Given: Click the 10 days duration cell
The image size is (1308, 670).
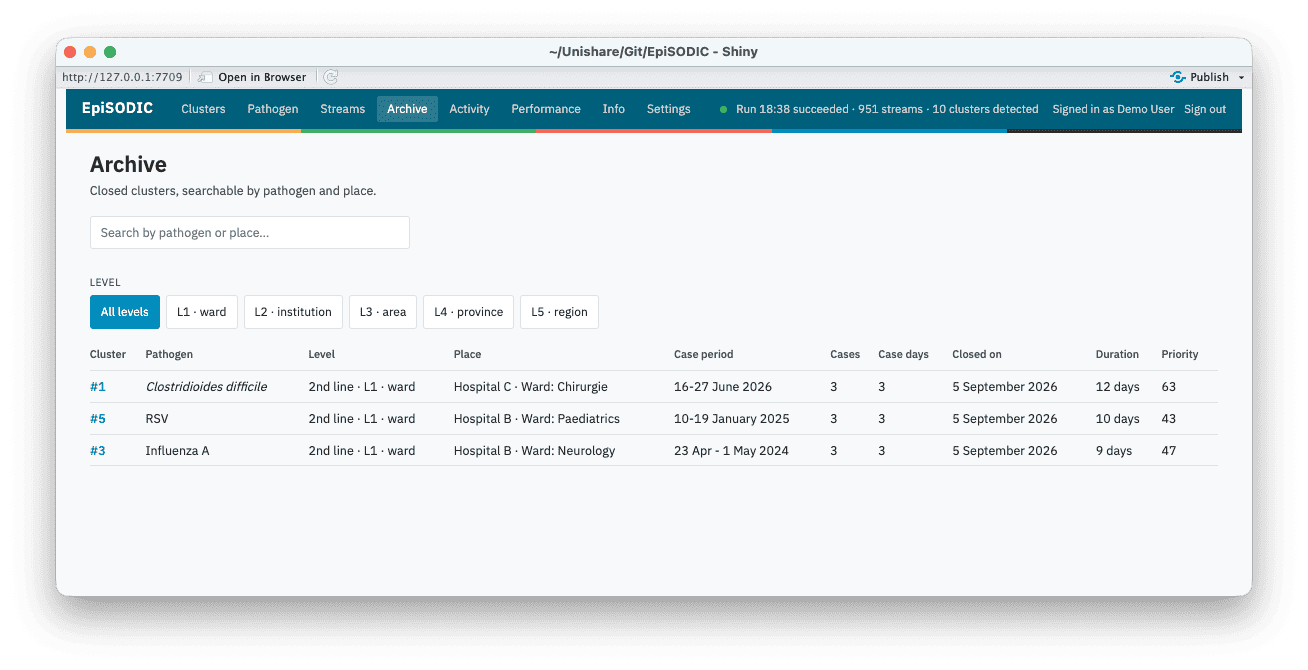Looking at the screenshot, I should tap(1117, 418).
